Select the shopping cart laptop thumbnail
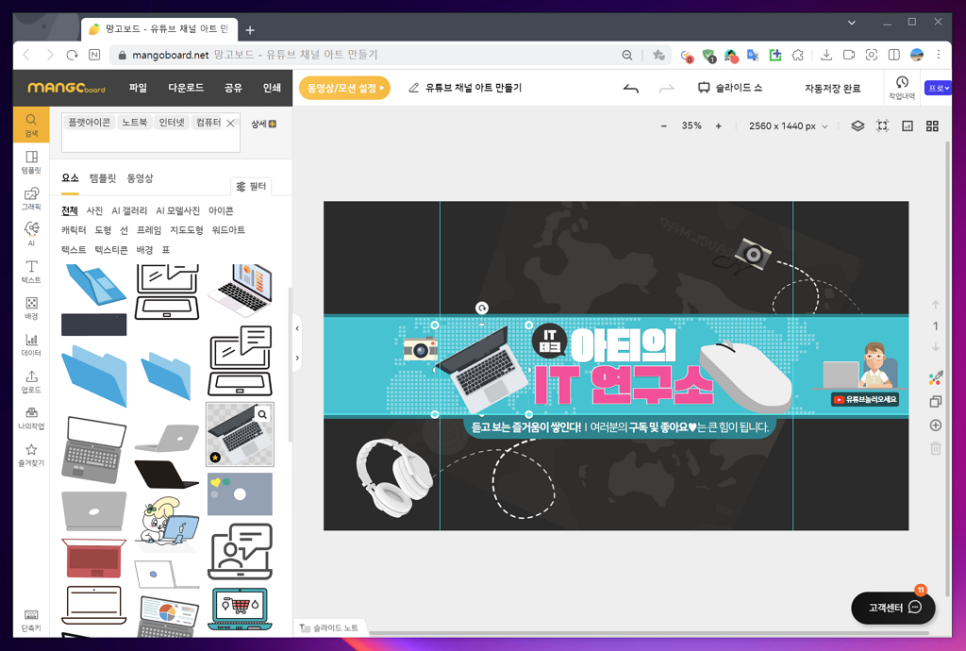The width and height of the screenshot is (966, 651). pos(240,609)
